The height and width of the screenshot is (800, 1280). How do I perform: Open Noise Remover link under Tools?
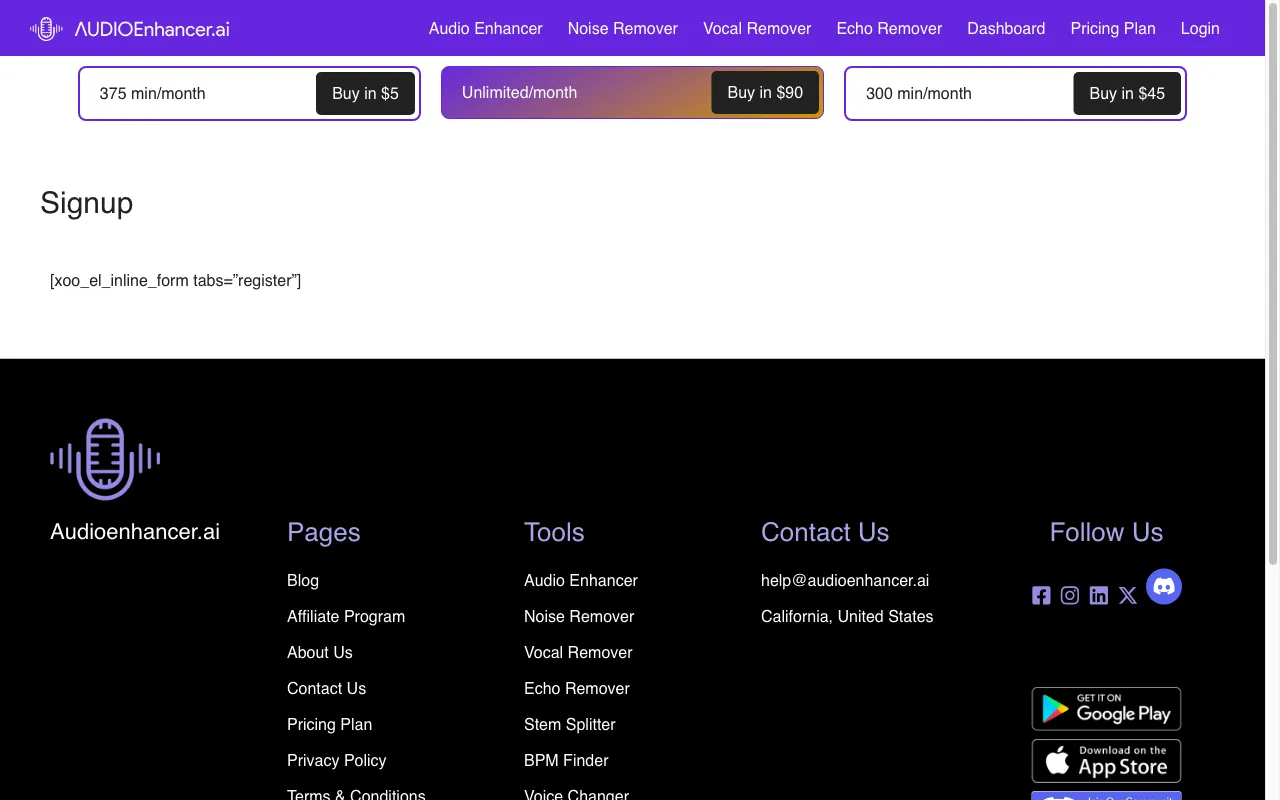pos(579,616)
